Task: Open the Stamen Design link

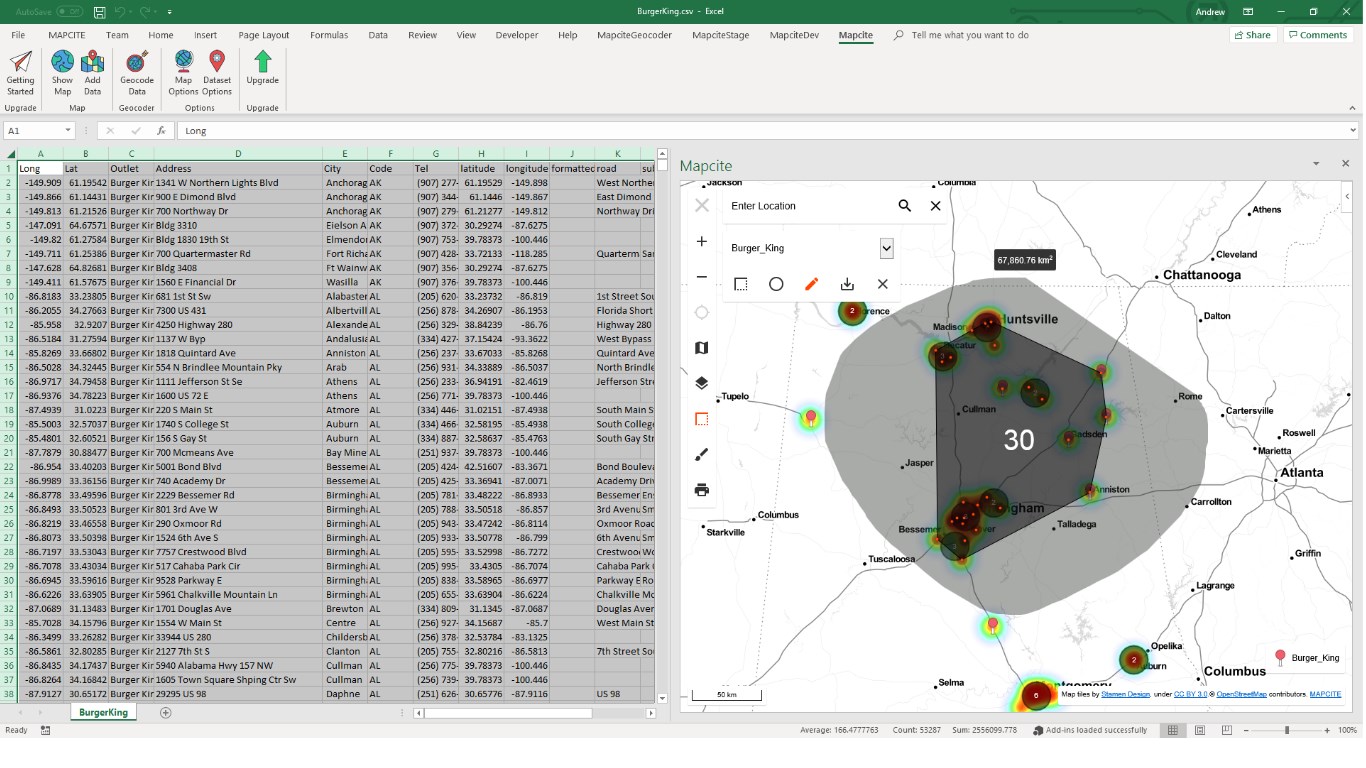Action: [x=1126, y=694]
